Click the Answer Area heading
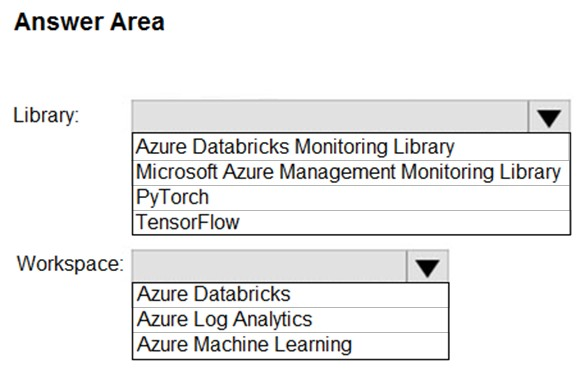This screenshot has height=369, width=580. (89, 22)
